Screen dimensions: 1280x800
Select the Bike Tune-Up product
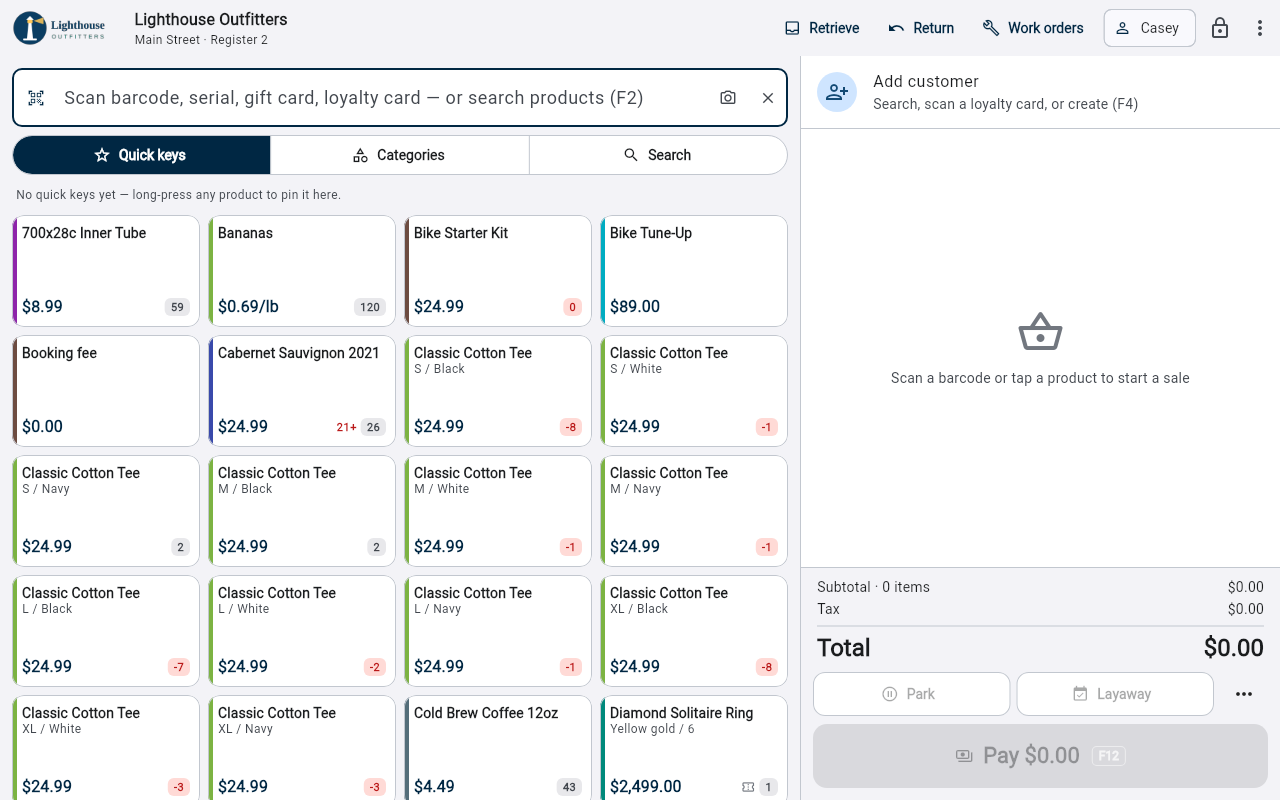694,271
